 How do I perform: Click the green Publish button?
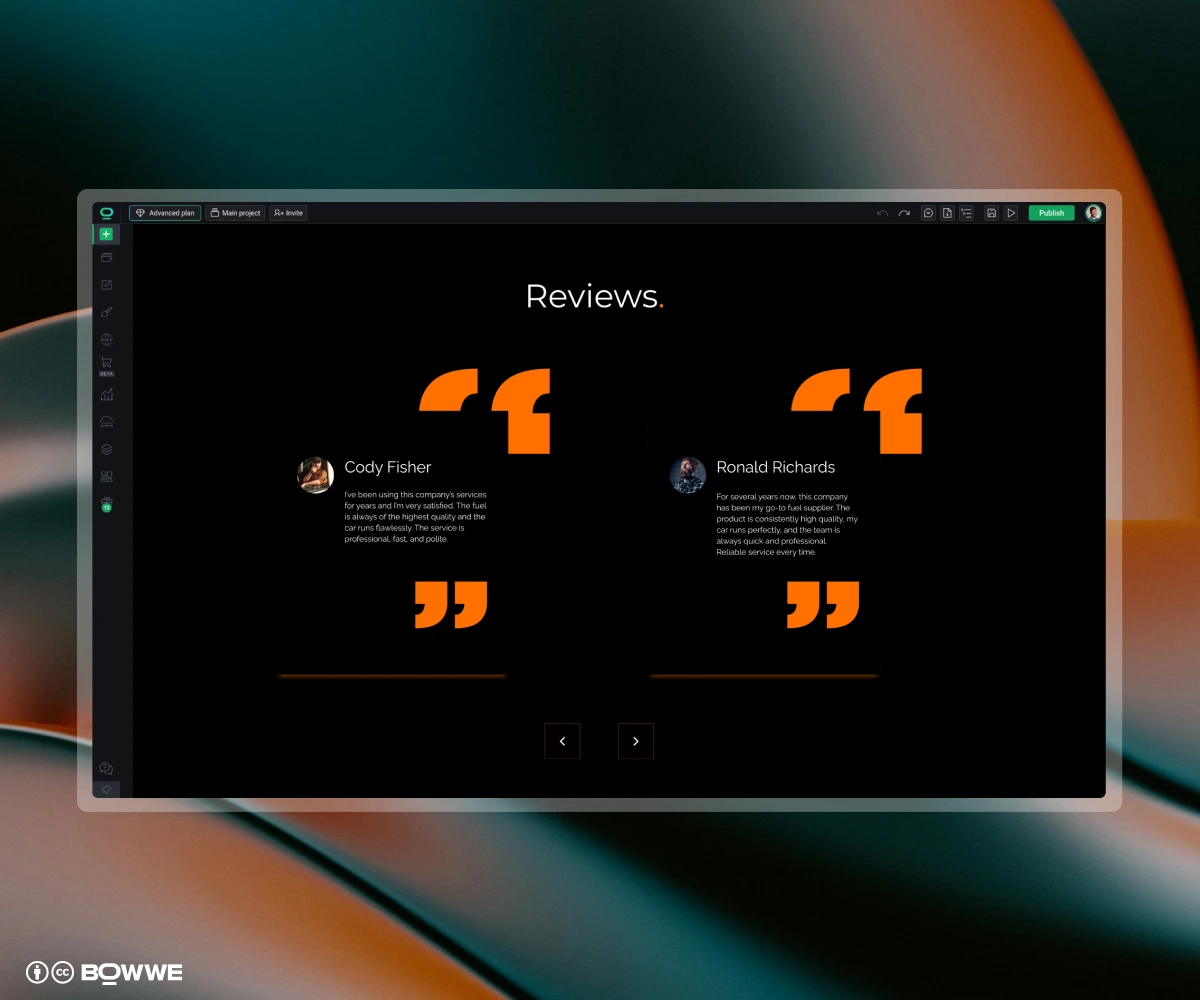click(1051, 213)
